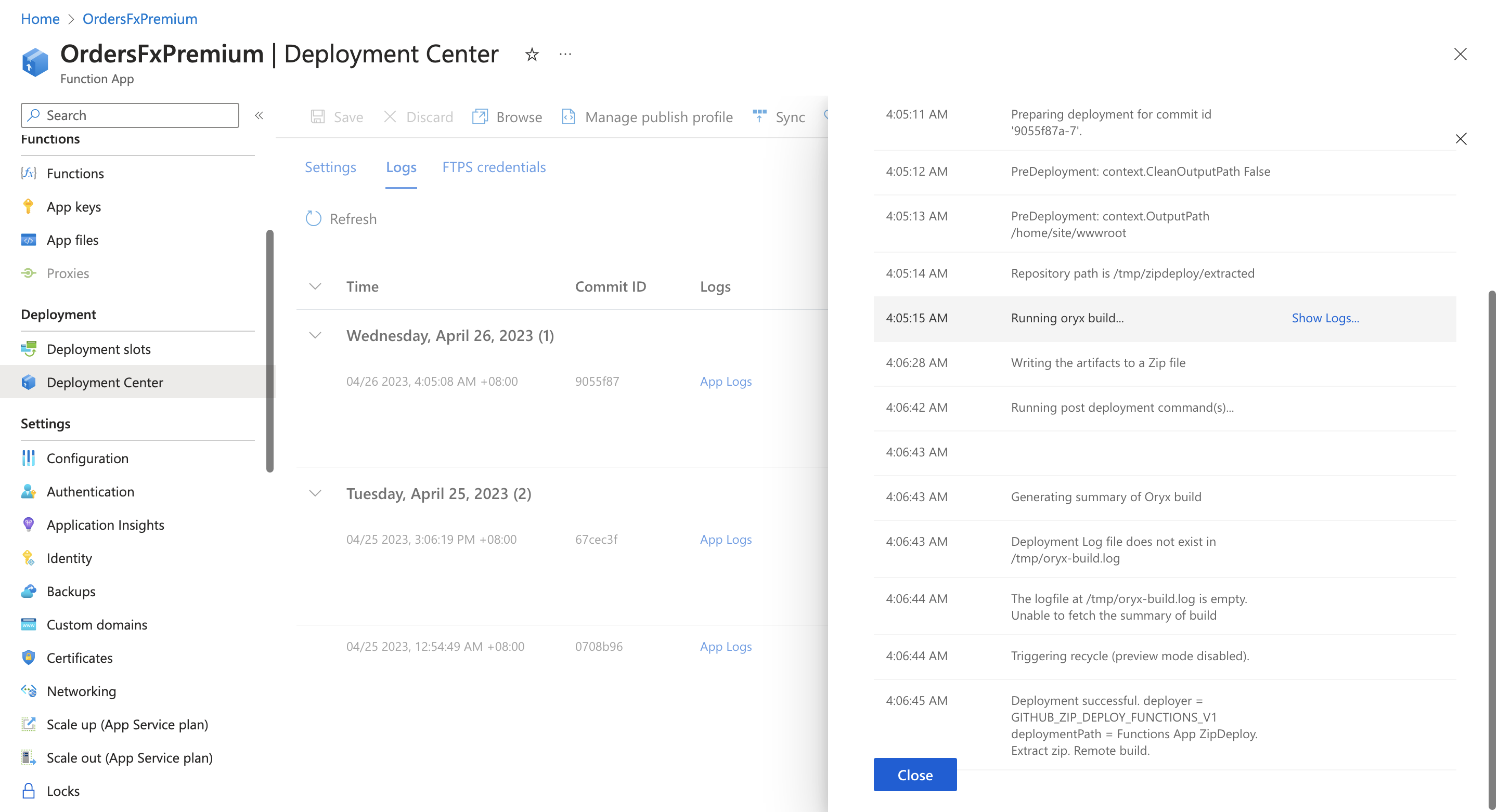Collapse the Tuesday, April 25, 2023 group

pyautogui.click(x=315, y=493)
